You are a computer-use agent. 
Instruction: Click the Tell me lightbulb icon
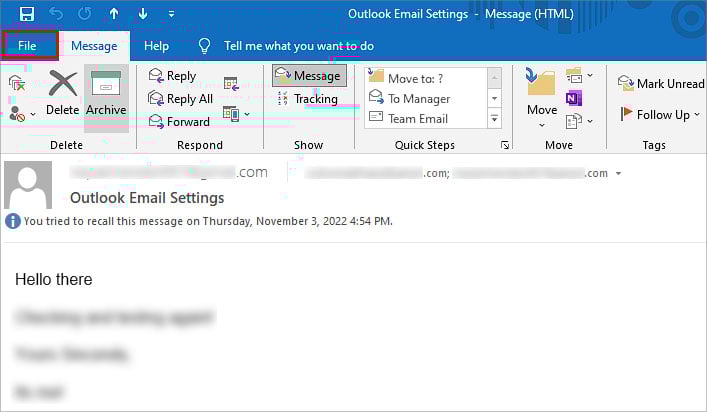click(204, 46)
